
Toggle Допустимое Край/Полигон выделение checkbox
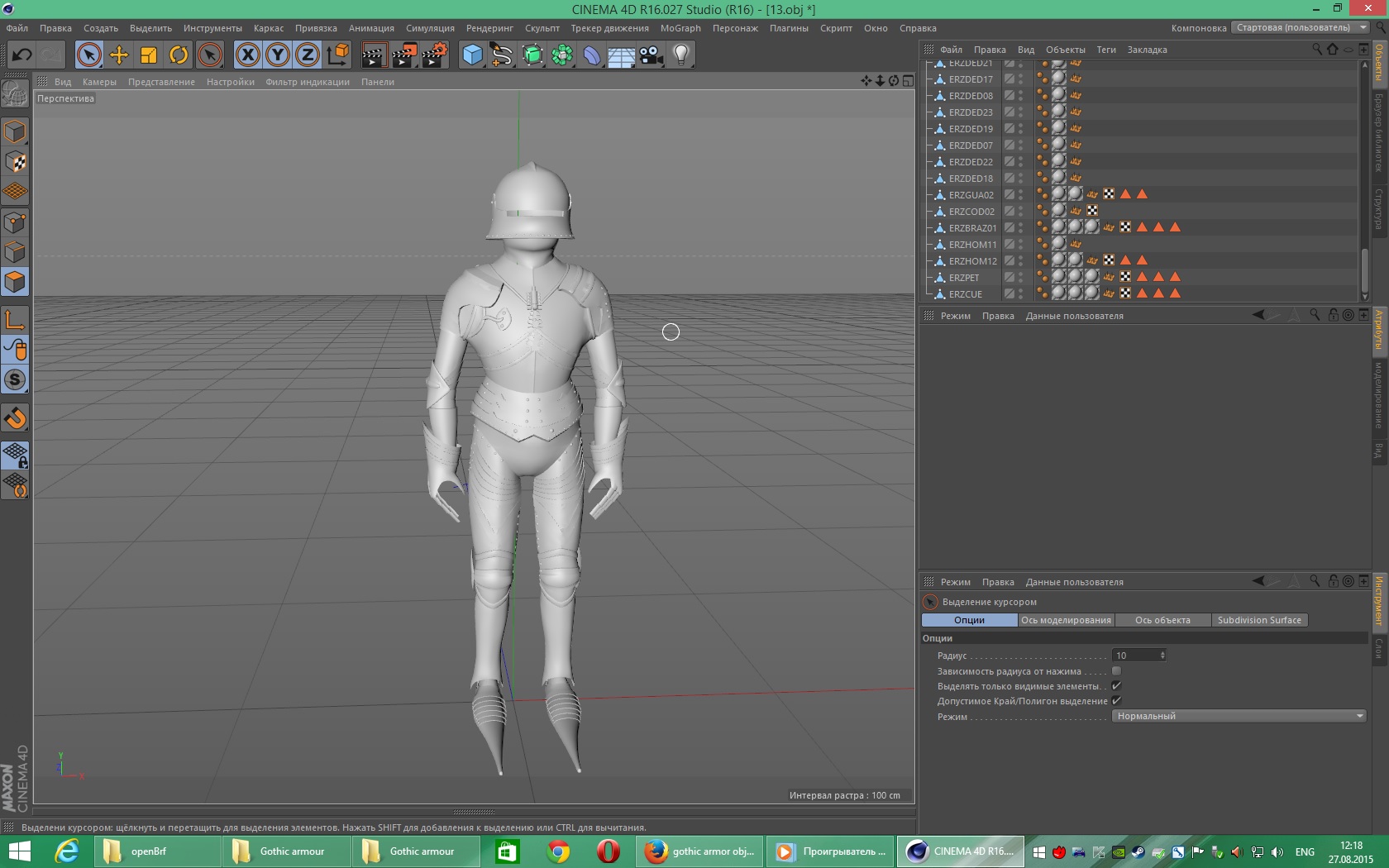[1116, 701]
